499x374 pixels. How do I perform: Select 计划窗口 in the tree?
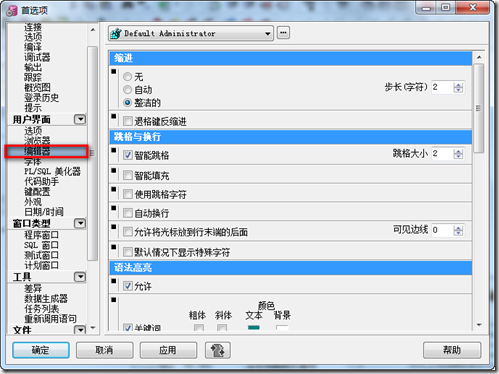click(42, 265)
